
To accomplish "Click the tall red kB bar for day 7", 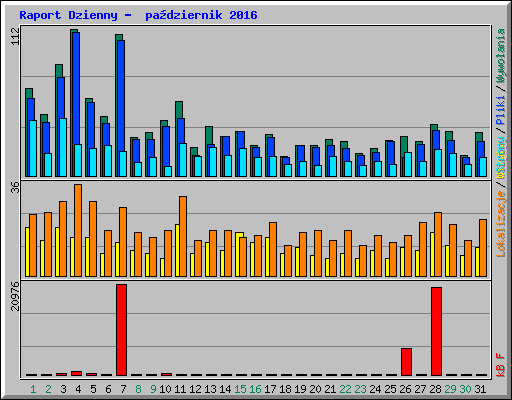I will click(x=121, y=330).
